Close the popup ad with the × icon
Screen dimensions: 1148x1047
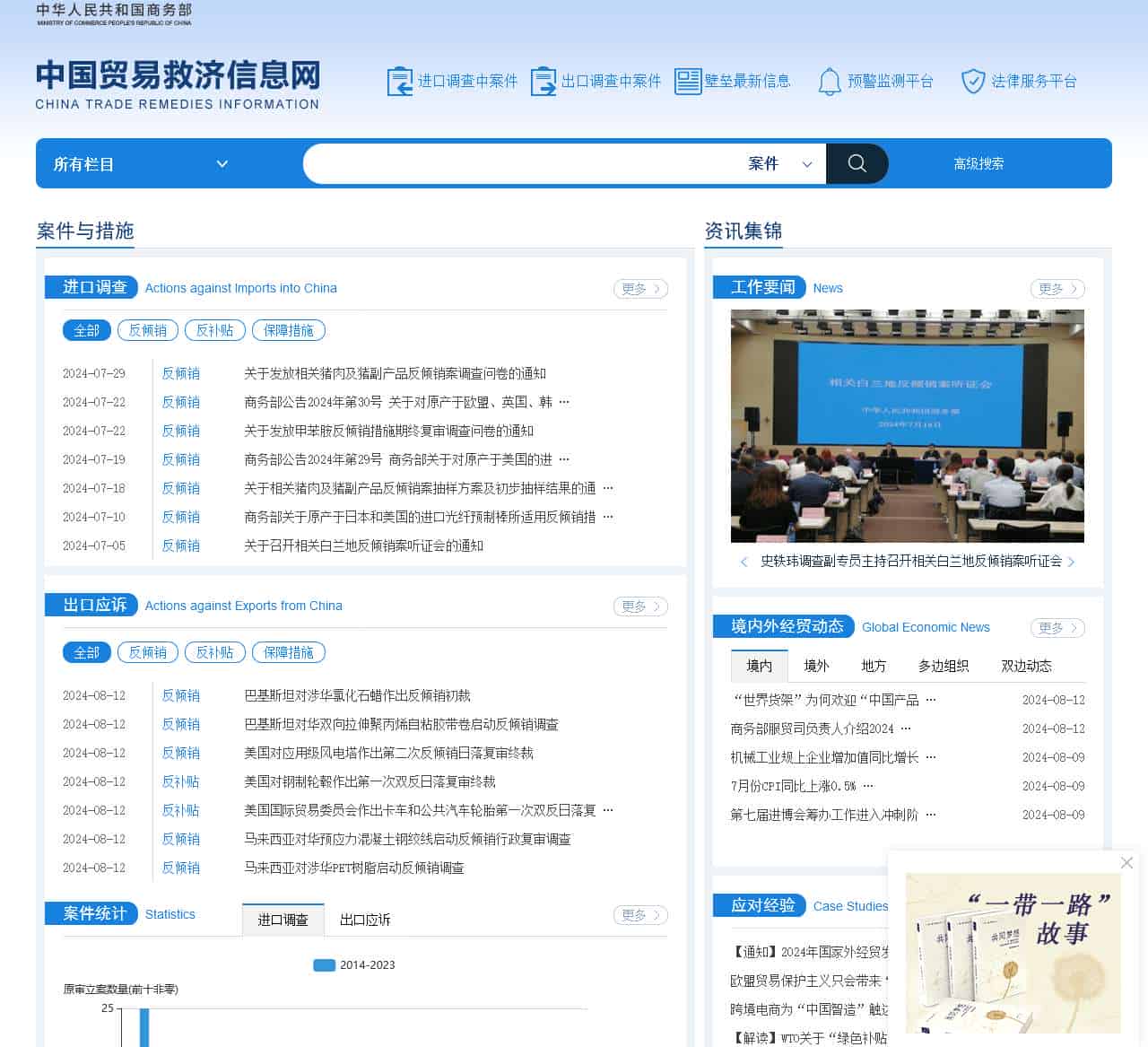click(x=1126, y=862)
